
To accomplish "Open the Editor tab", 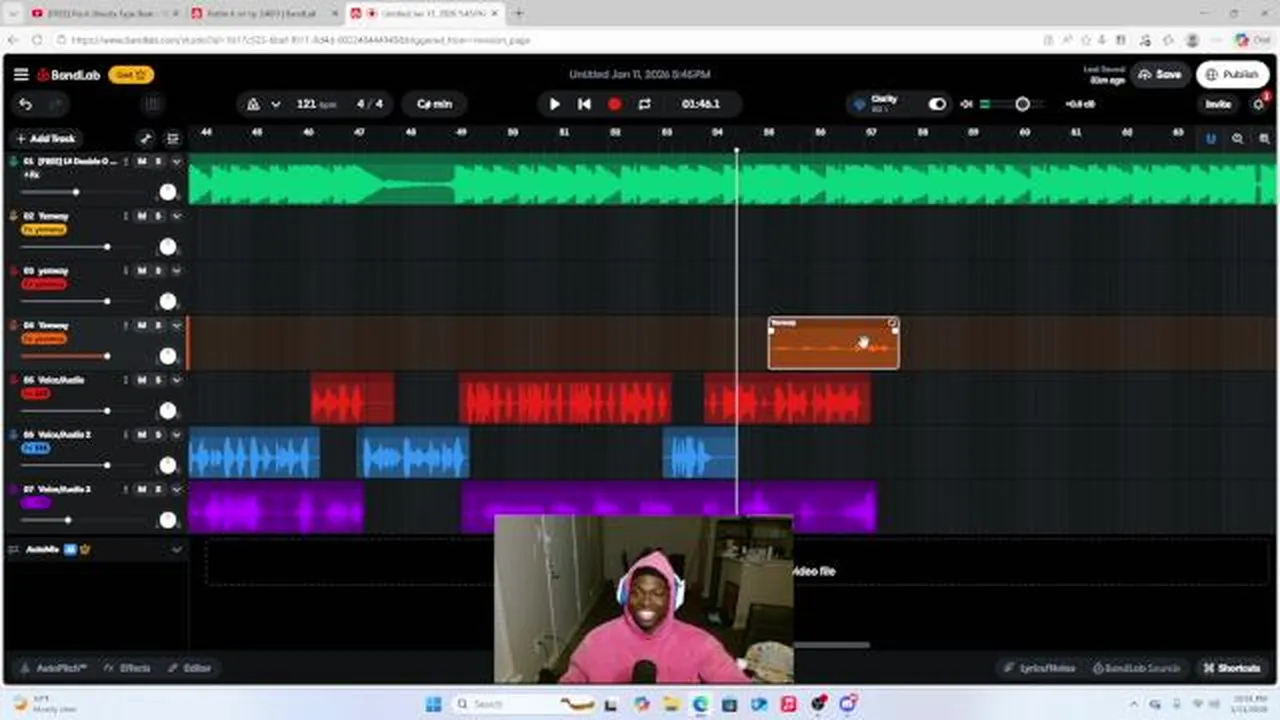I will (189, 668).
